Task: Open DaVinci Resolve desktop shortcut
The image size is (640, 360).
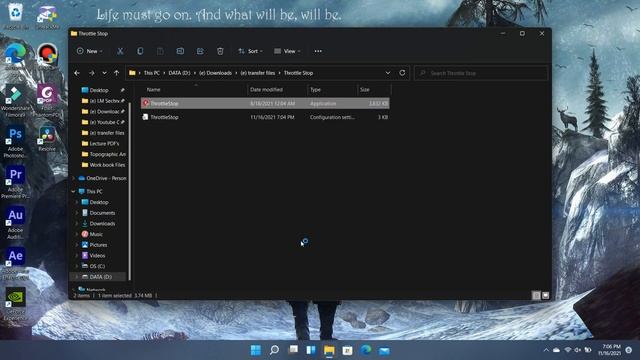Action: (47, 139)
